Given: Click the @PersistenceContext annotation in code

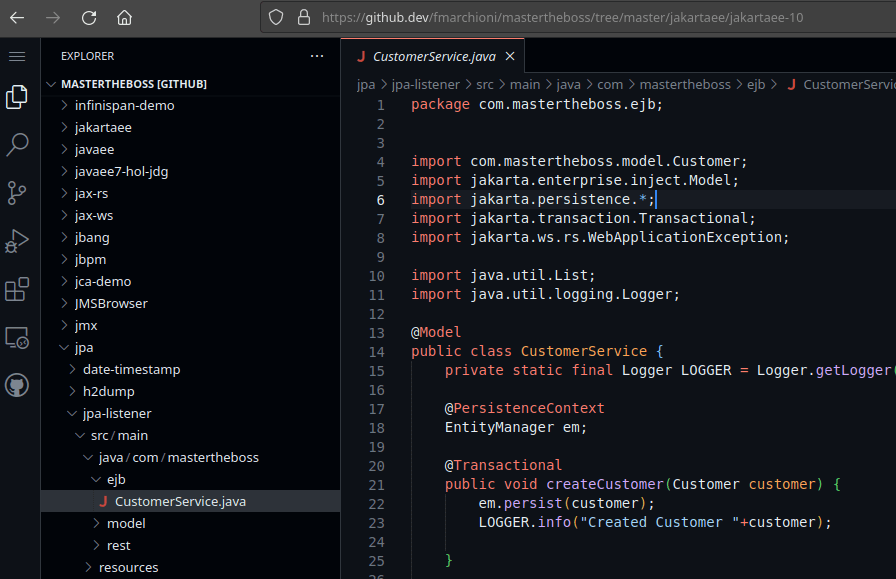Looking at the screenshot, I should point(524,408).
